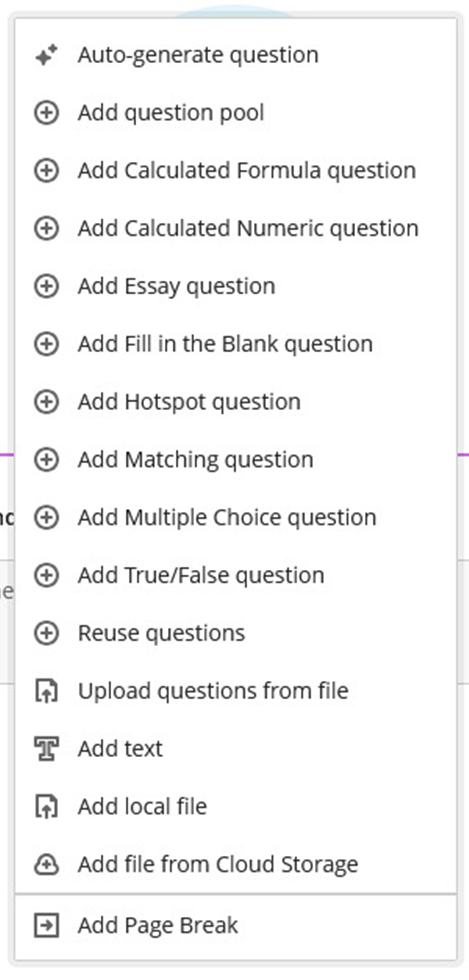Choose Add Essay question
This screenshot has width=469, height=980.
(236, 286)
